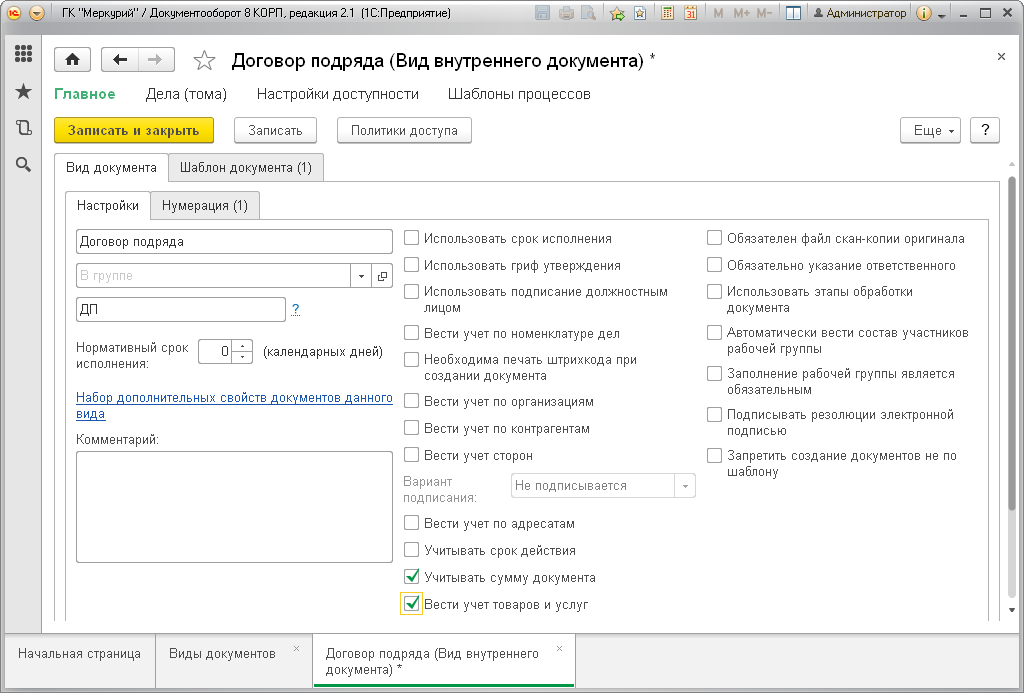Open the calendar from title bar
The image size is (1024, 693).
(690, 13)
